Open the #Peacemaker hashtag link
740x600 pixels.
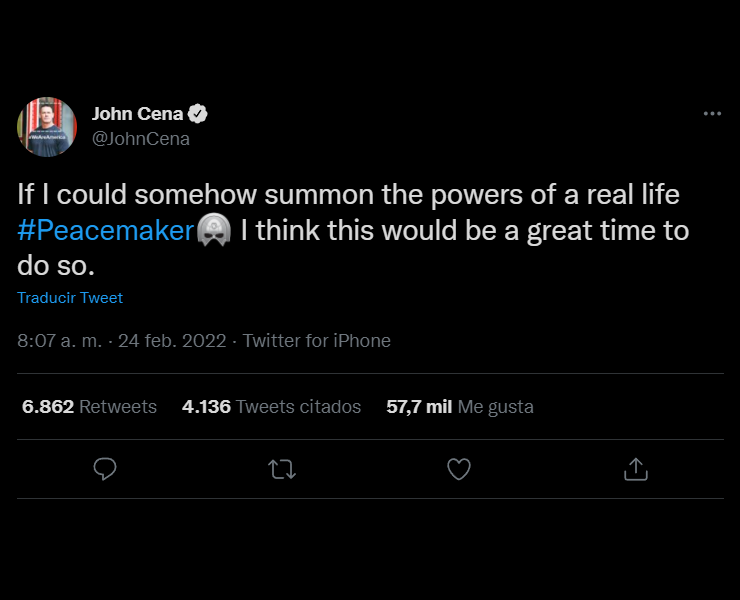[x=105, y=231]
